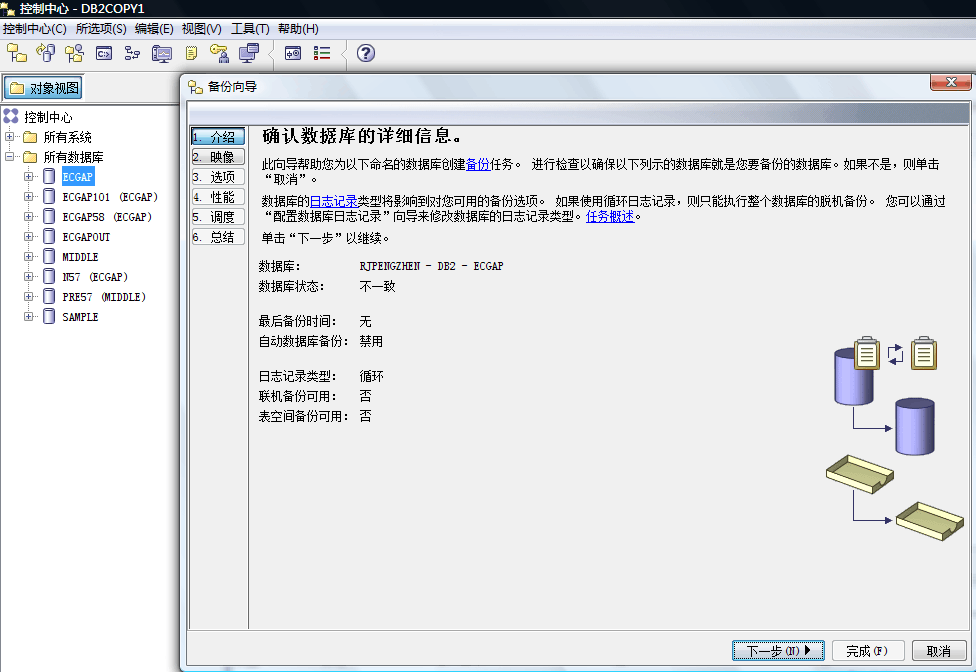The image size is (976, 672).
Task: Select the SAMPLE database tree label
Action: (80, 317)
